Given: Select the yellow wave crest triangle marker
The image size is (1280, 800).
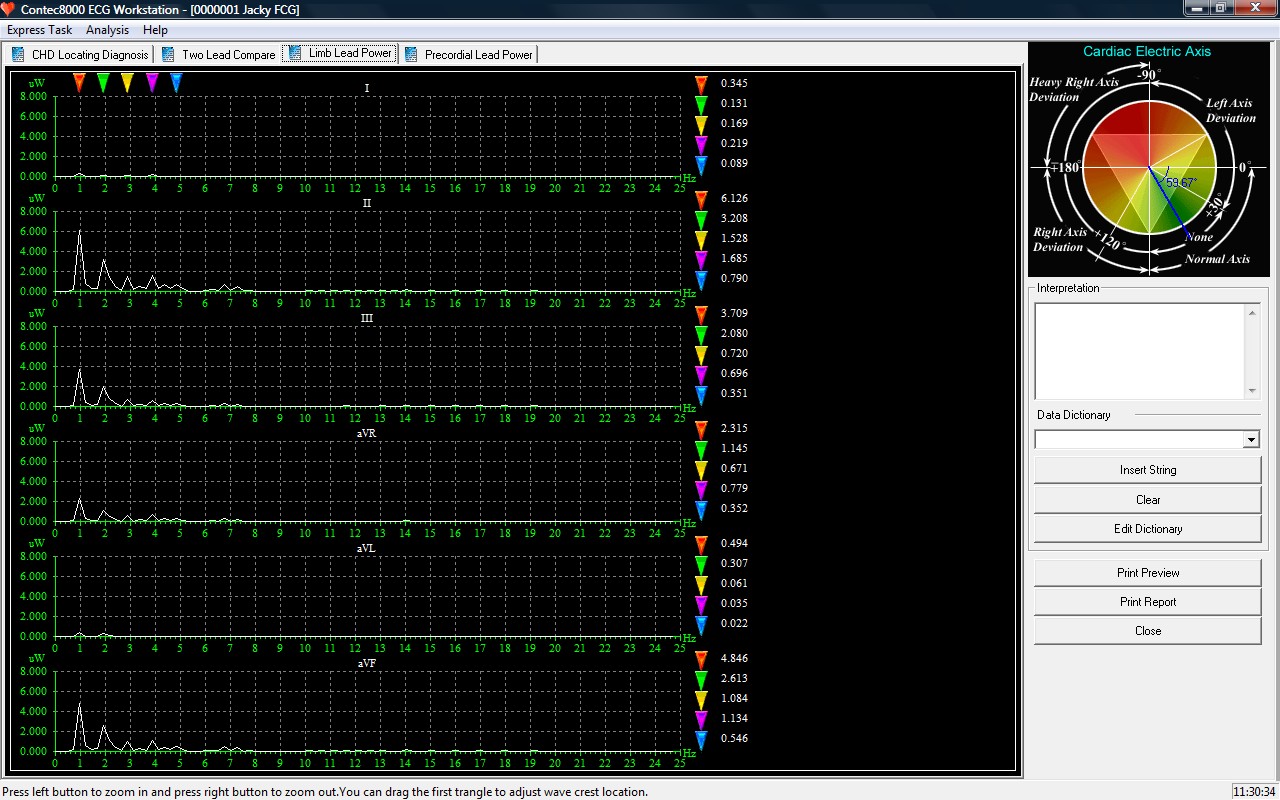Looking at the screenshot, I should coord(127,82).
